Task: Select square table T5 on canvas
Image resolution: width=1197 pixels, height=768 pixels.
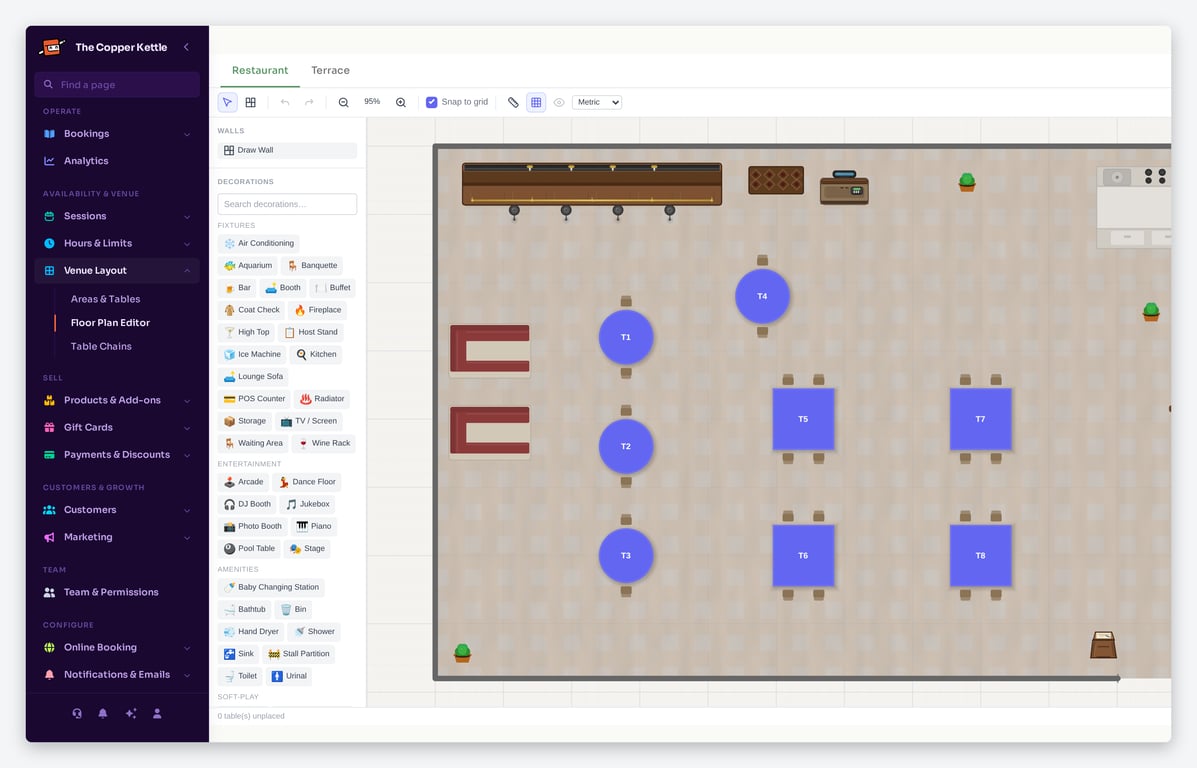Action: pyautogui.click(x=803, y=419)
